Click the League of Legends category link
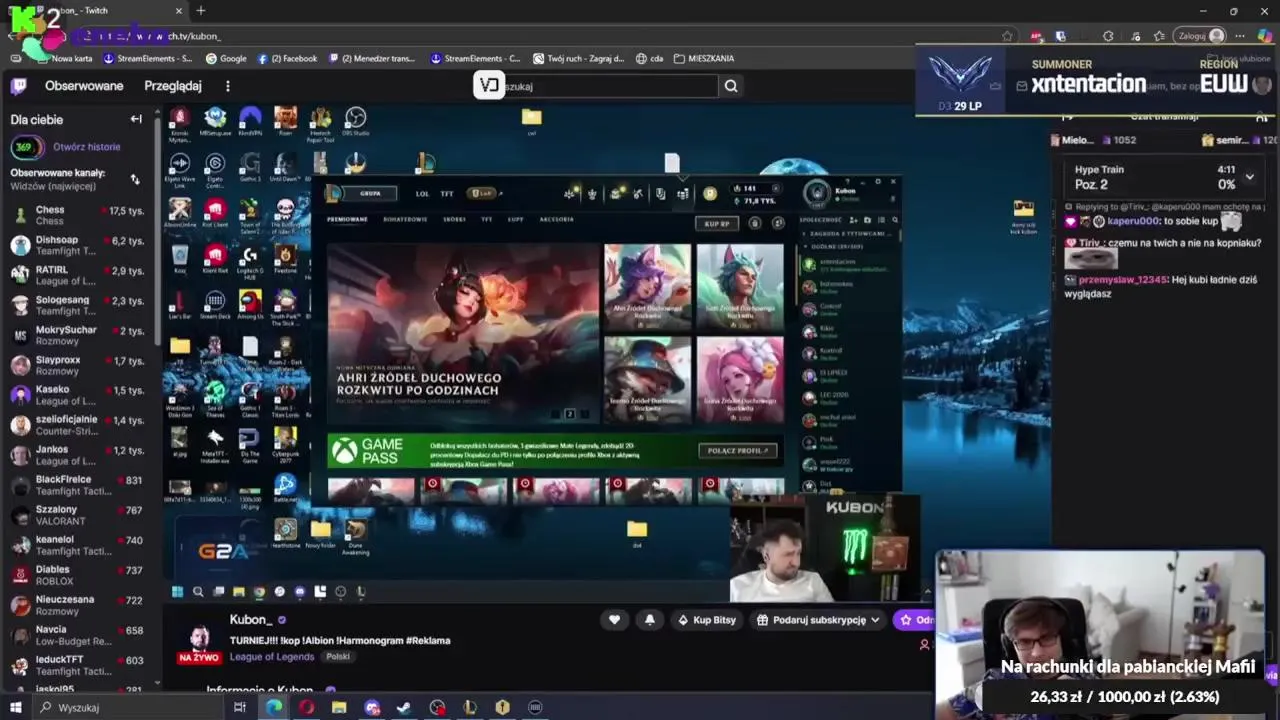Screen dimensions: 1280x720 pos(272,657)
